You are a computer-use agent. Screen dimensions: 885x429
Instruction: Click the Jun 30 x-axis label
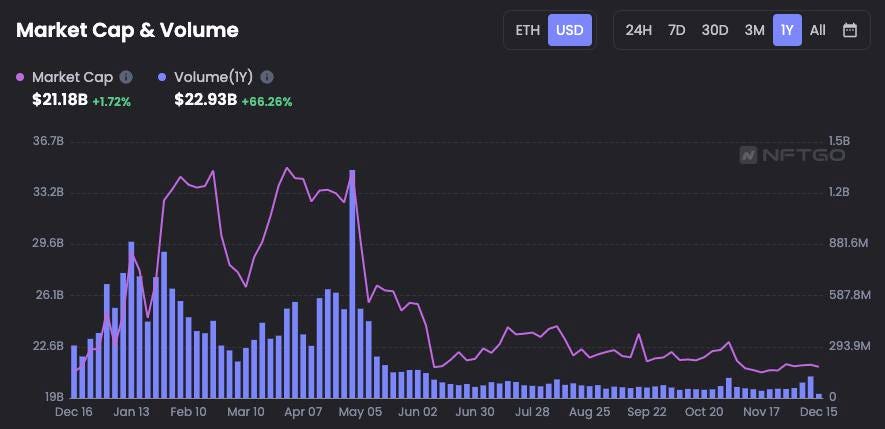(x=475, y=412)
